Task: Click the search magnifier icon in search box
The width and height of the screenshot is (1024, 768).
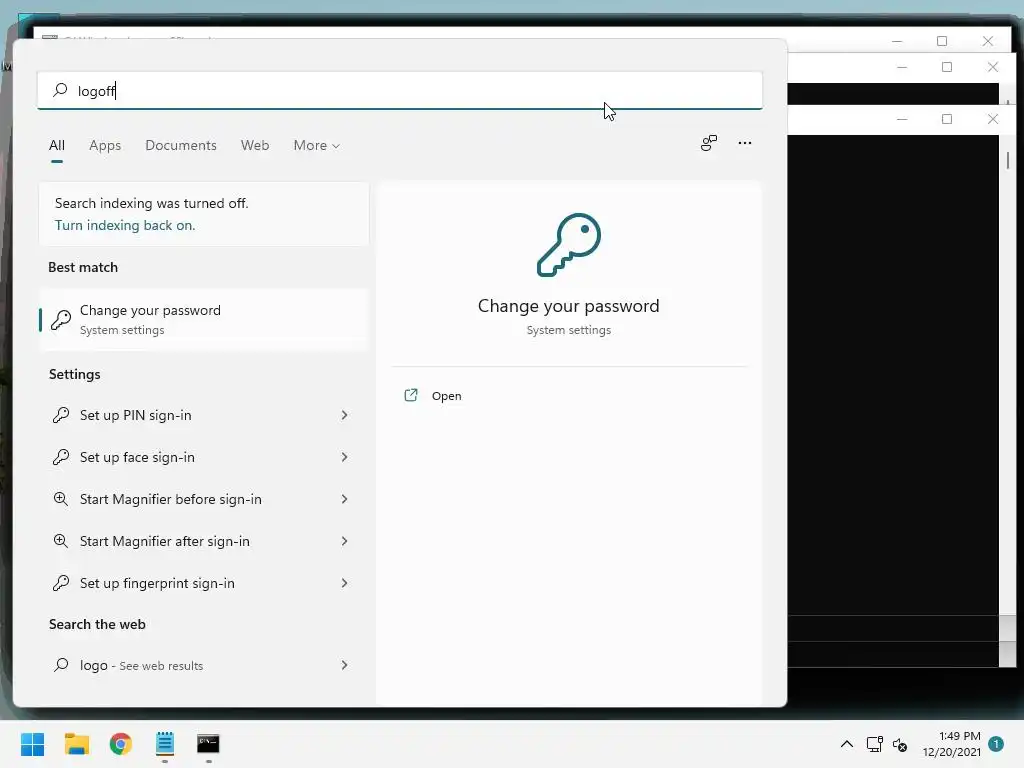Action: (x=60, y=90)
